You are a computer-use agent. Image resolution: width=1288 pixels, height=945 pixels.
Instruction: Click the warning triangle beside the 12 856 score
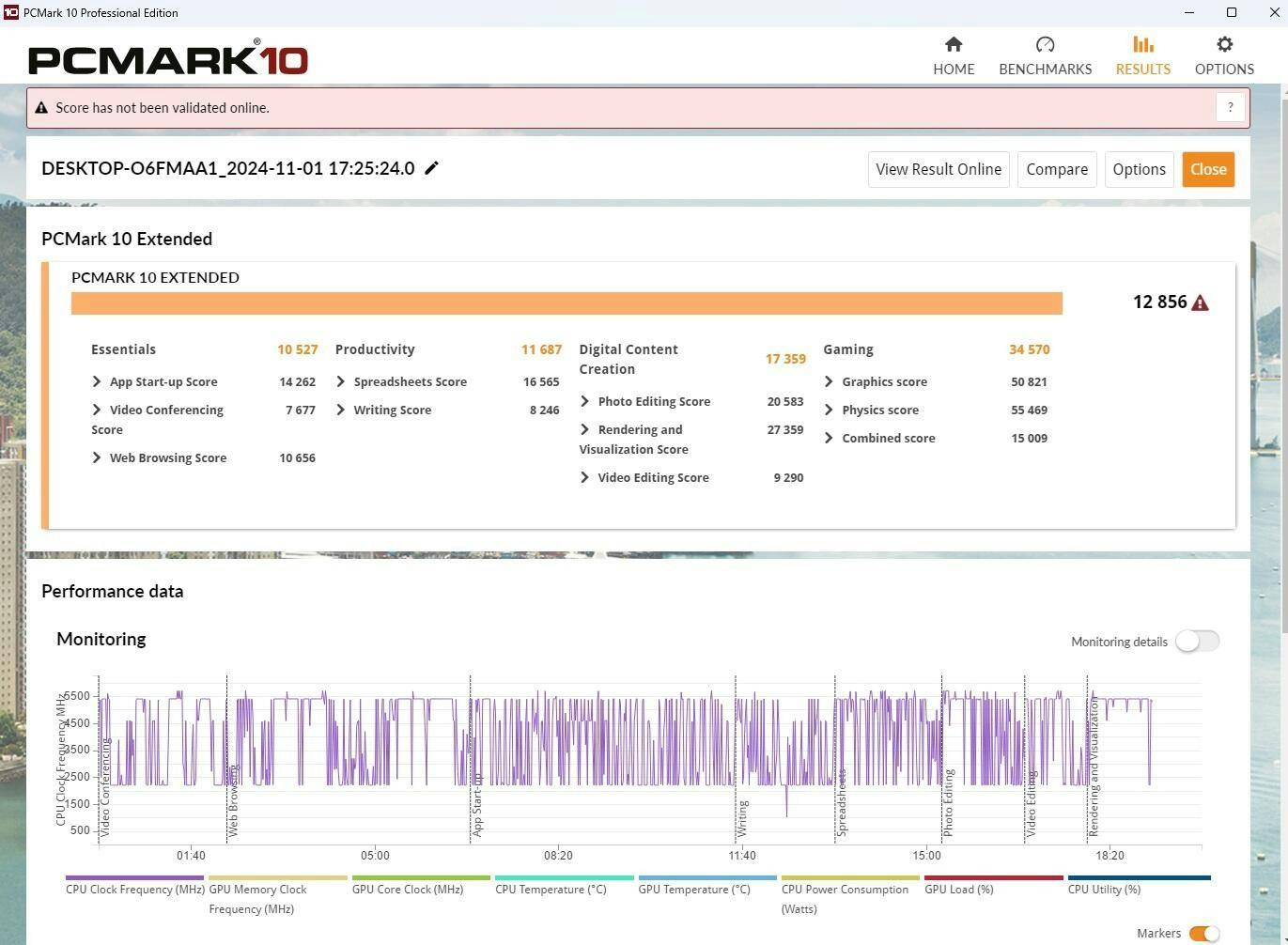click(x=1200, y=302)
